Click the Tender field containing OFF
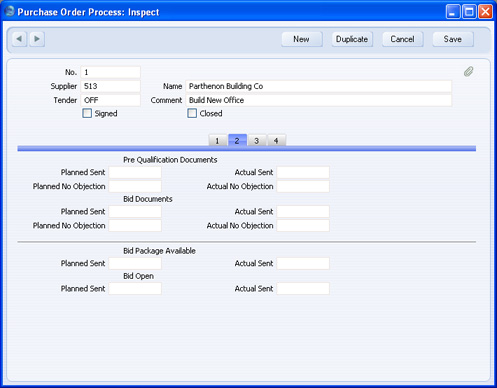The width and height of the screenshot is (497, 388). point(110,100)
